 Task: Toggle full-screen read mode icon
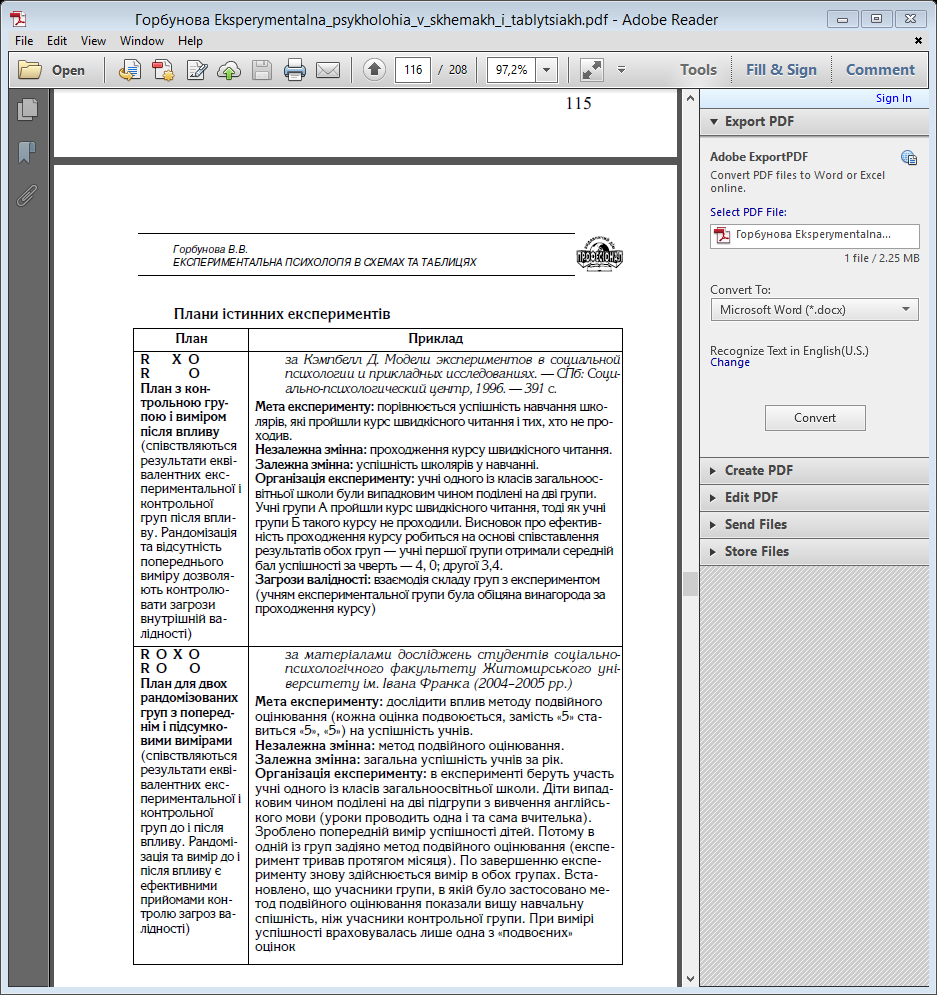pos(591,70)
